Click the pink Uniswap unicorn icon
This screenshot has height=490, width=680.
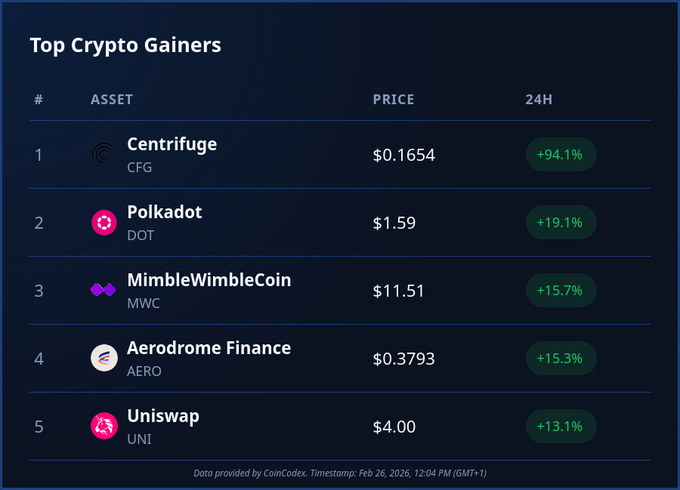pos(104,426)
